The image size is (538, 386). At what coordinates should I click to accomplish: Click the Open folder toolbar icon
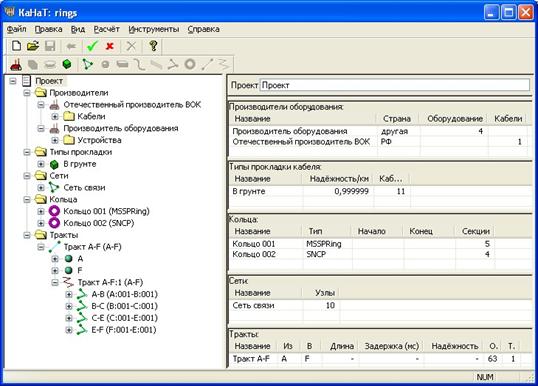tap(33, 46)
